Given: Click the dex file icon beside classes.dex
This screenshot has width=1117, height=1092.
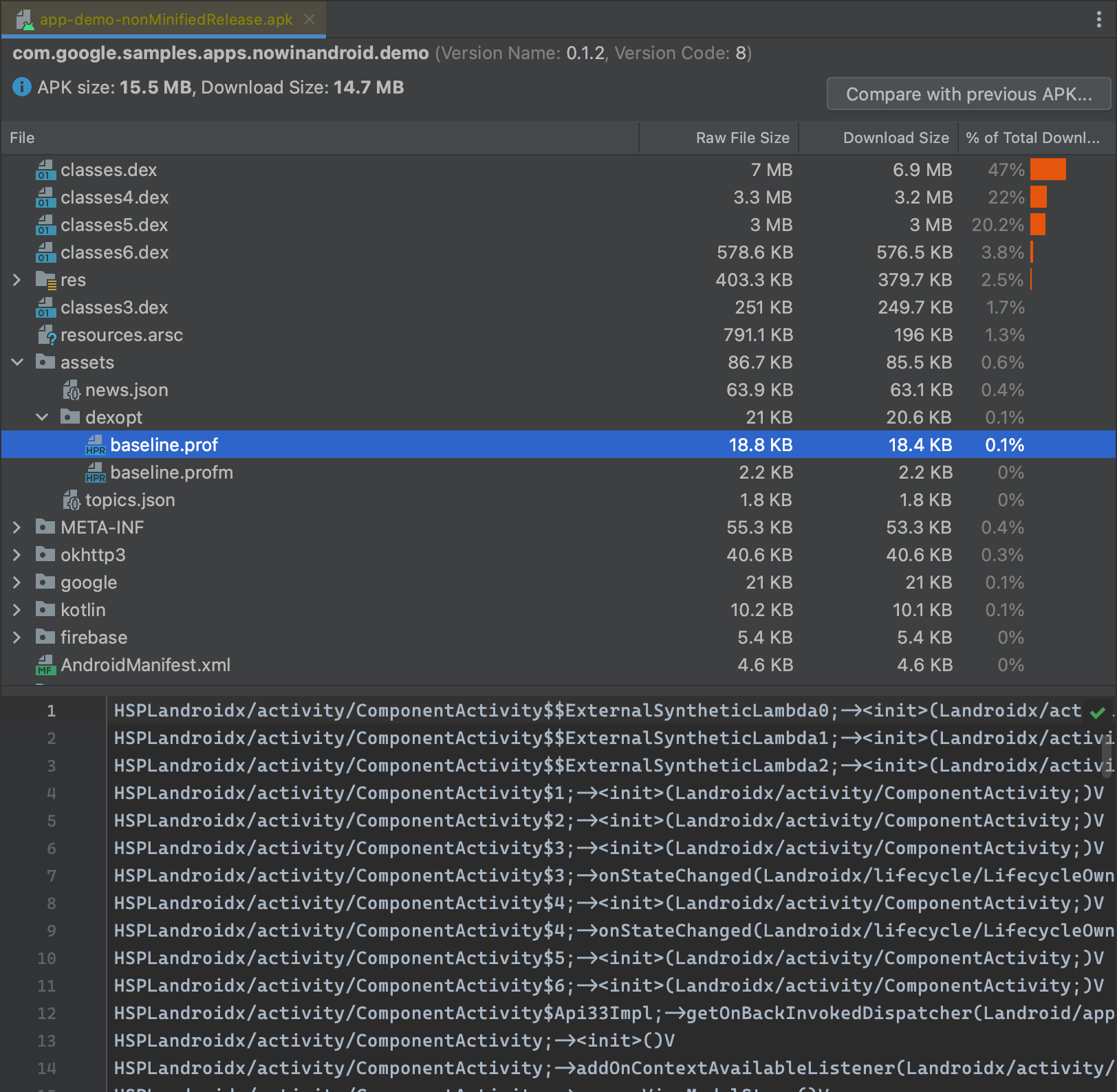Looking at the screenshot, I should 45,170.
